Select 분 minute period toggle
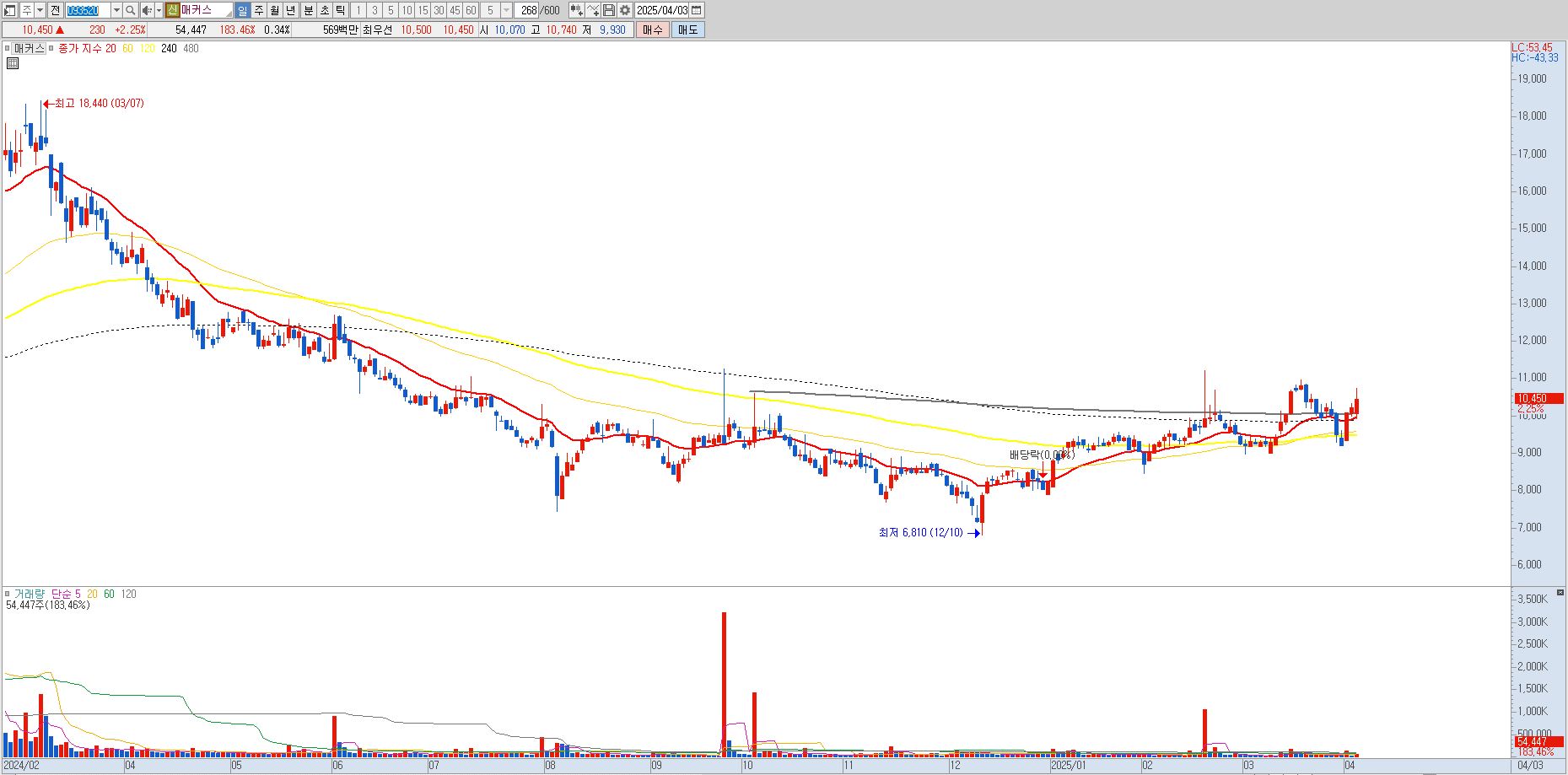Image resolution: width=1568 pixels, height=775 pixels. 308,10
